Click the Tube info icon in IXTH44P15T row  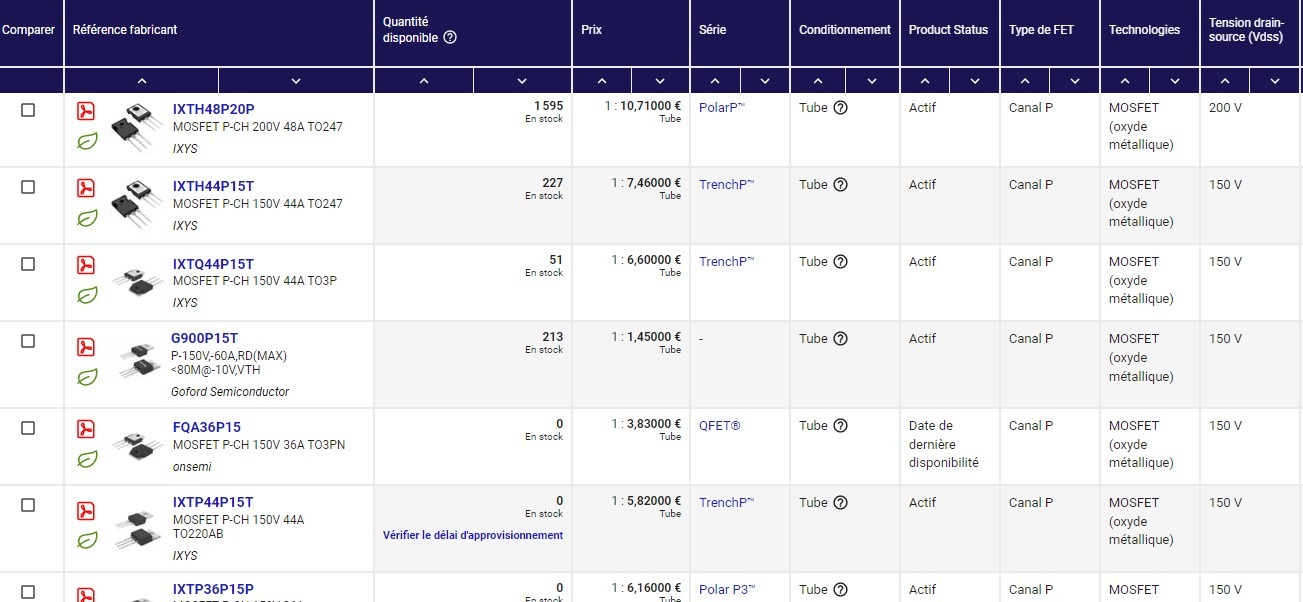[840, 185]
